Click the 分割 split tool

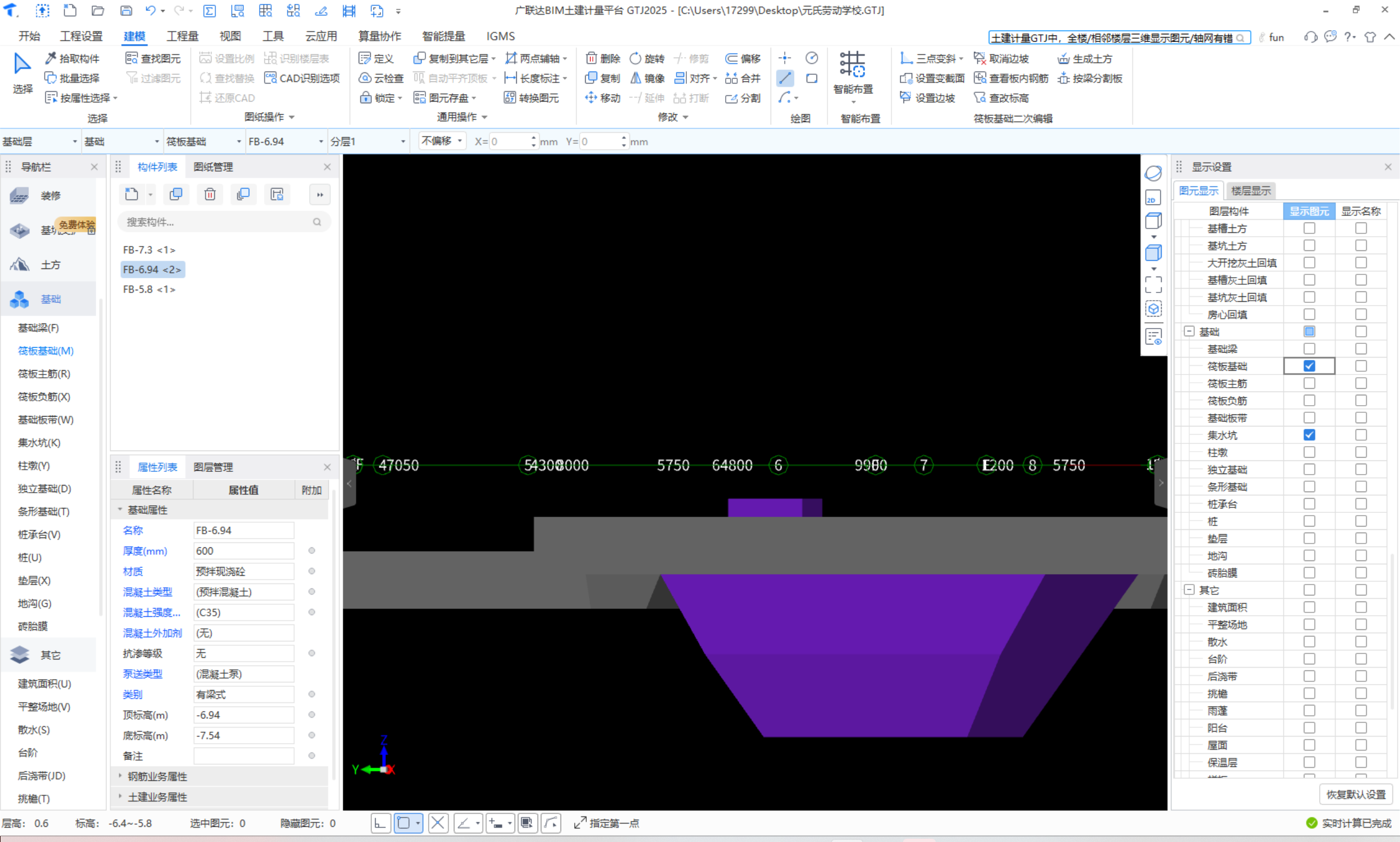tap(743, 97)
